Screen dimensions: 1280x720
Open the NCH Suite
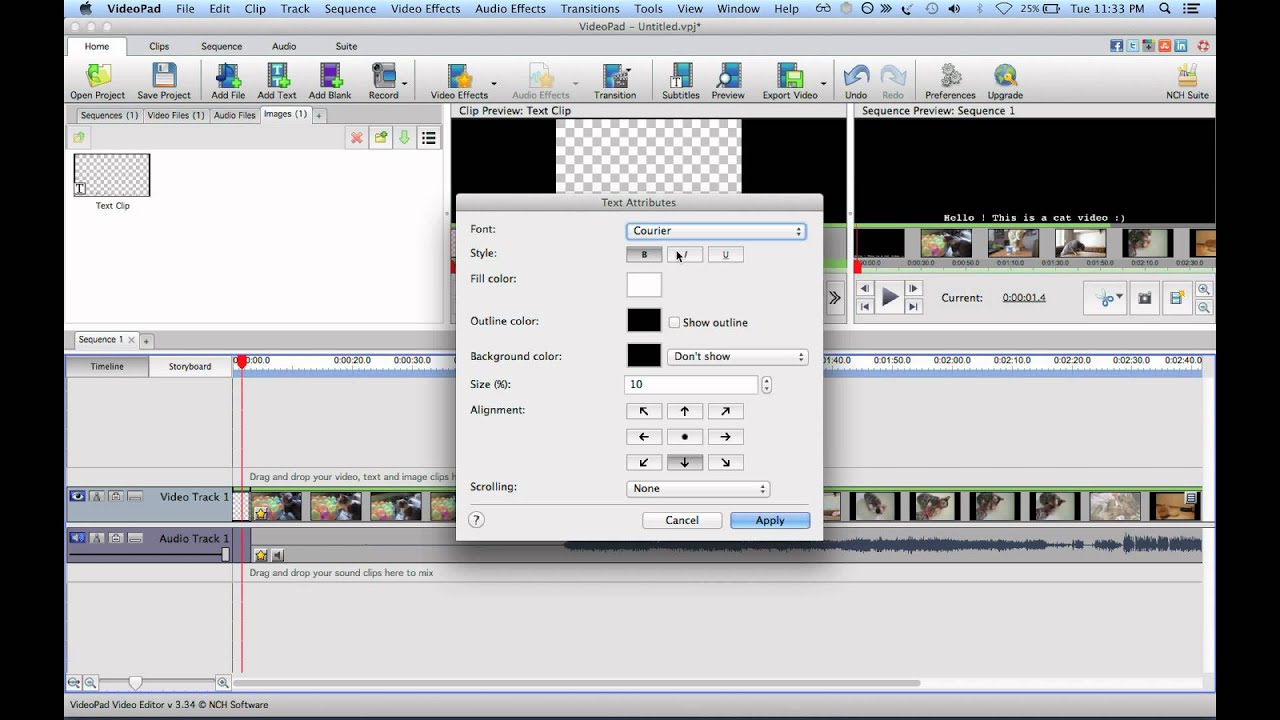pyautogui.click(x=1188, y=82)
